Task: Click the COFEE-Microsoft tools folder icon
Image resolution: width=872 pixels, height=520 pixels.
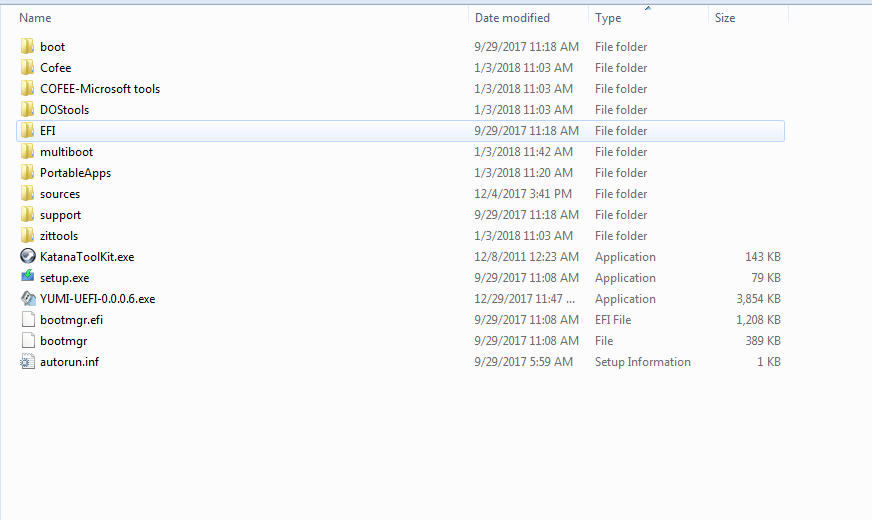Action: [x=27, y=88]
